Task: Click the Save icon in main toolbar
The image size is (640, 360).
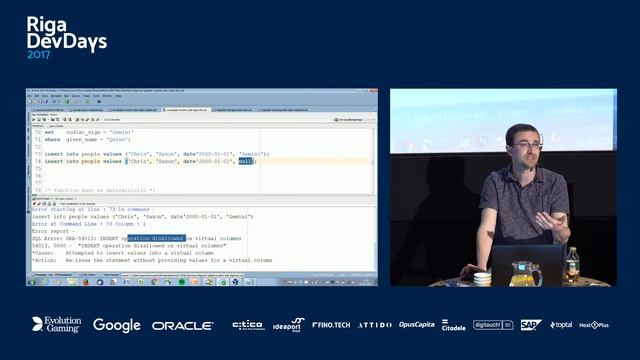Action: 41,102
